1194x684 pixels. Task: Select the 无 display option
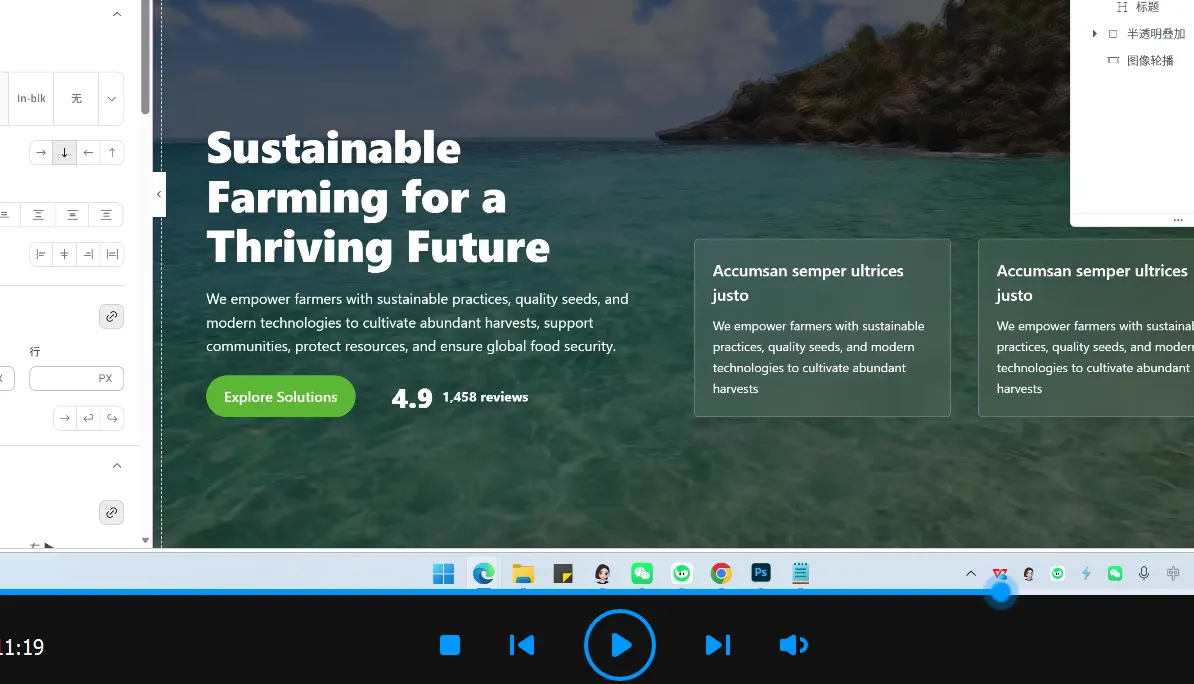[76, 99]
